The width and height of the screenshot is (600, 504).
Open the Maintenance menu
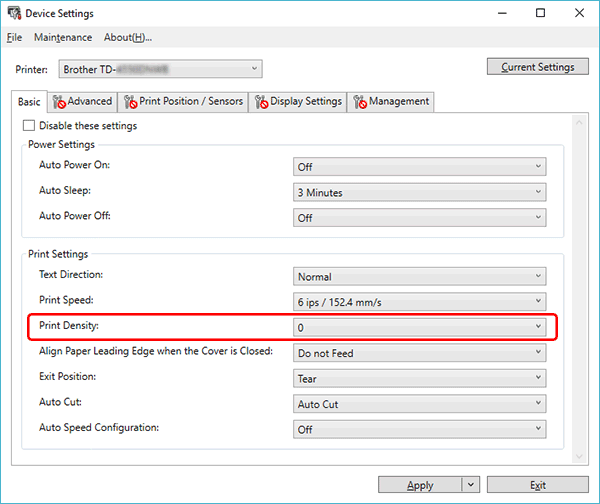pos(62,37)
